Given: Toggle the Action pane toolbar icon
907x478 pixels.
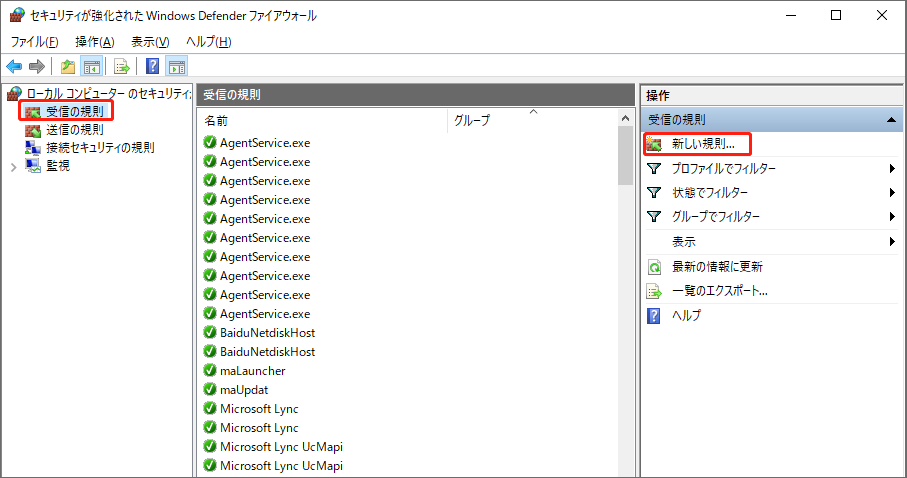Looking at the screenshot, I should point(176,67).
